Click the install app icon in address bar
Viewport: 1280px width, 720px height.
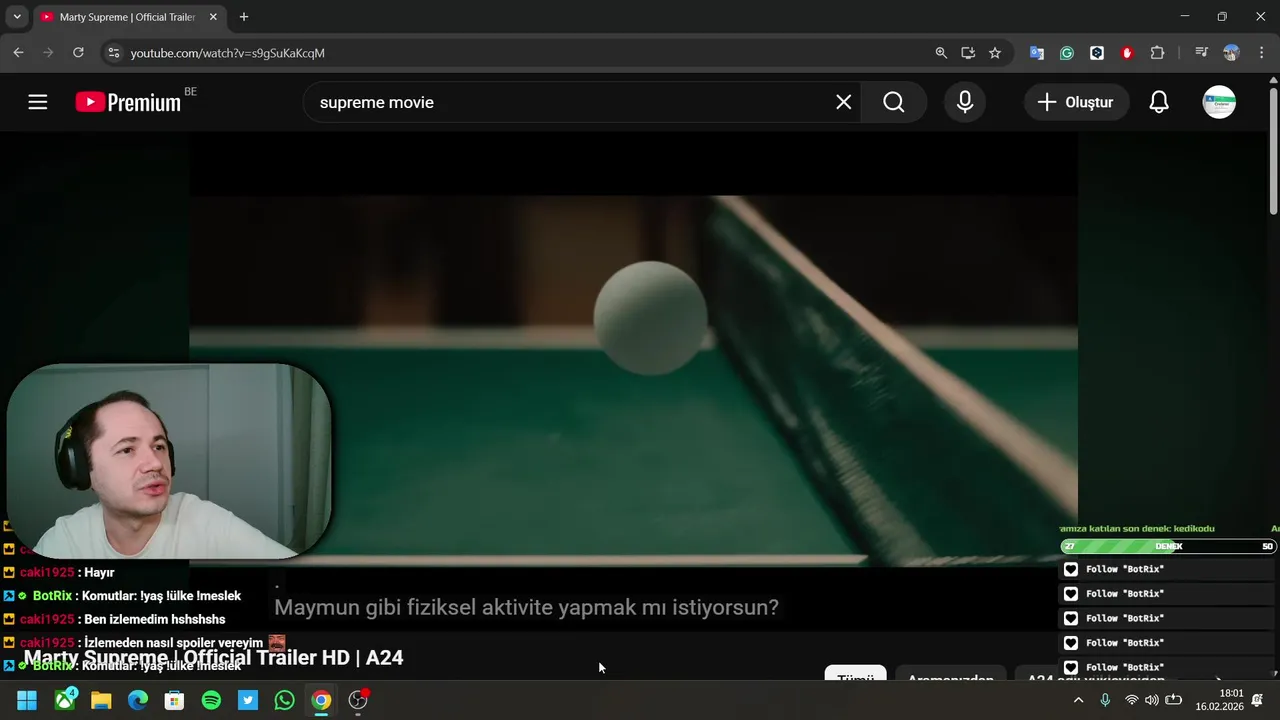pyautogui.click(x=968, y=53)
